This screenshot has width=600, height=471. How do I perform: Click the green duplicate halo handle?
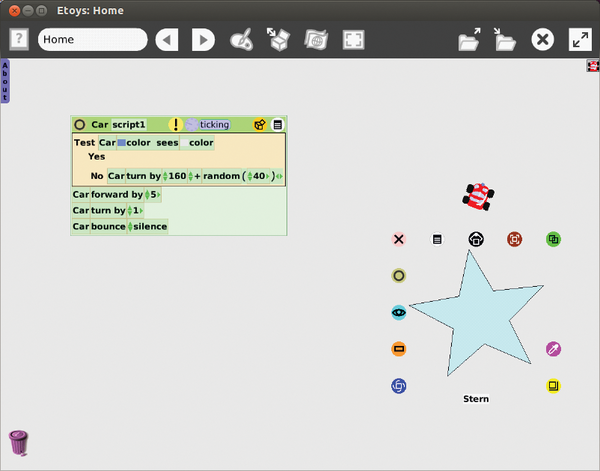553,240
